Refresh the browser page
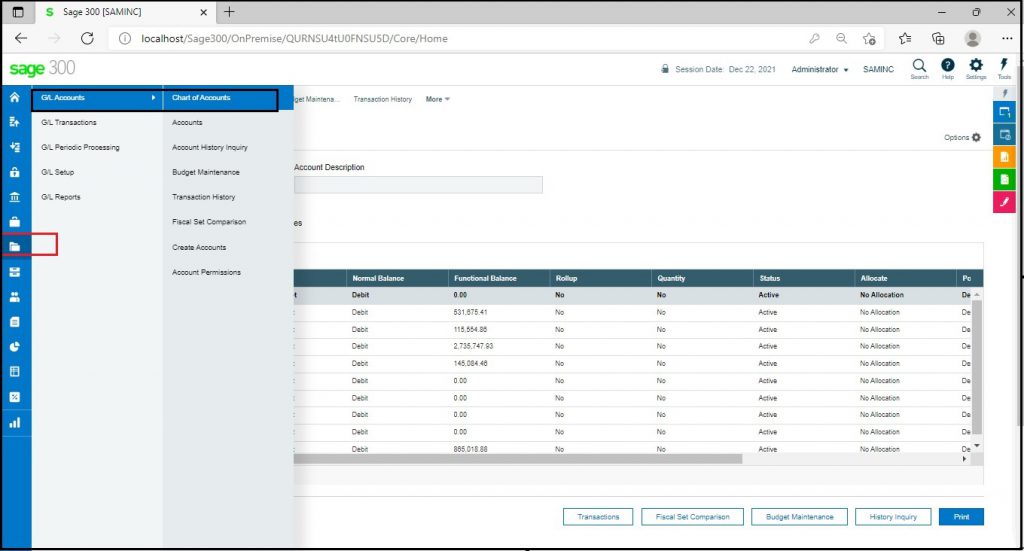Image resolution: width=1024 pixels, height=551 pixels. pos(87,39)
